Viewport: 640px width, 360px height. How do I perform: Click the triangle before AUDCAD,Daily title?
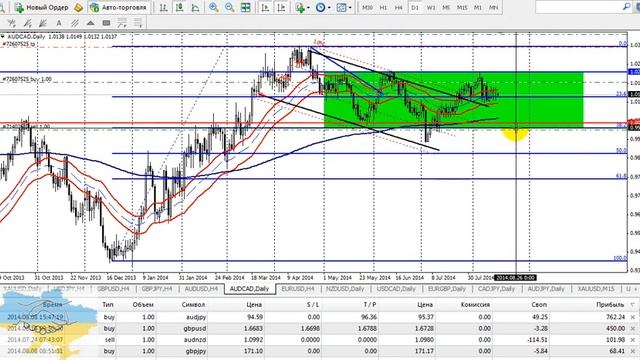(3, 37)
